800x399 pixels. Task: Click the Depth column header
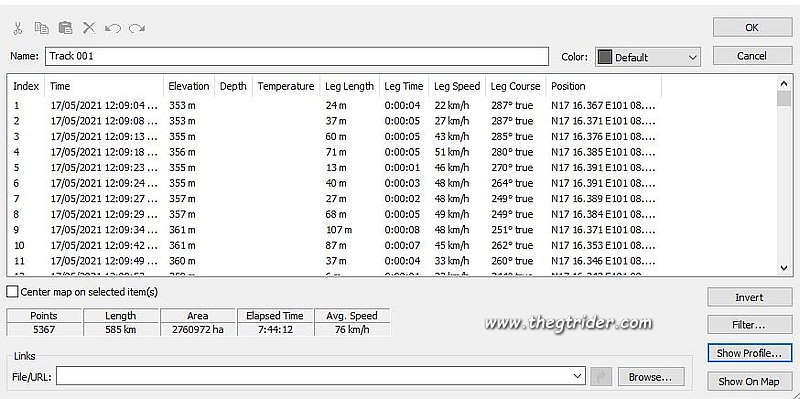(233, 86)
